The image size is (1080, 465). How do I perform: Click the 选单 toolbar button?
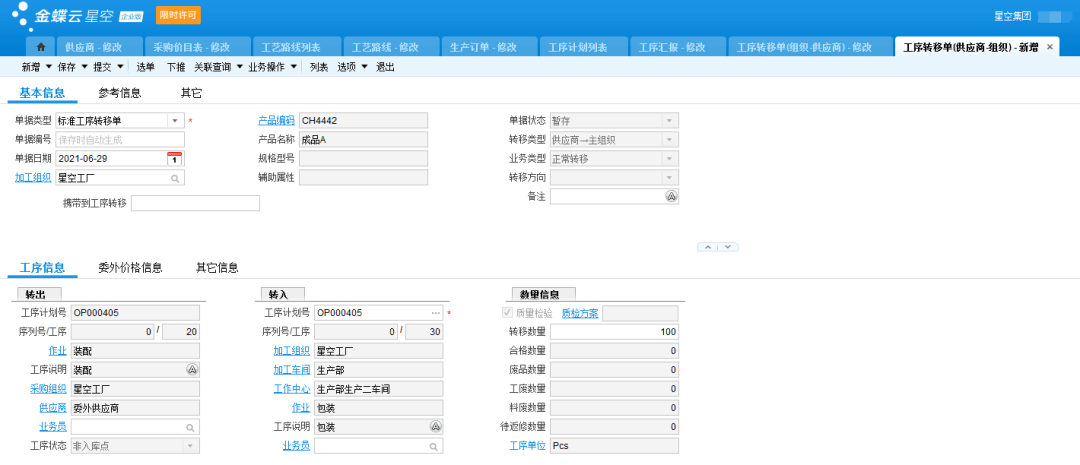pyautogui.click(x=145, y=67)
